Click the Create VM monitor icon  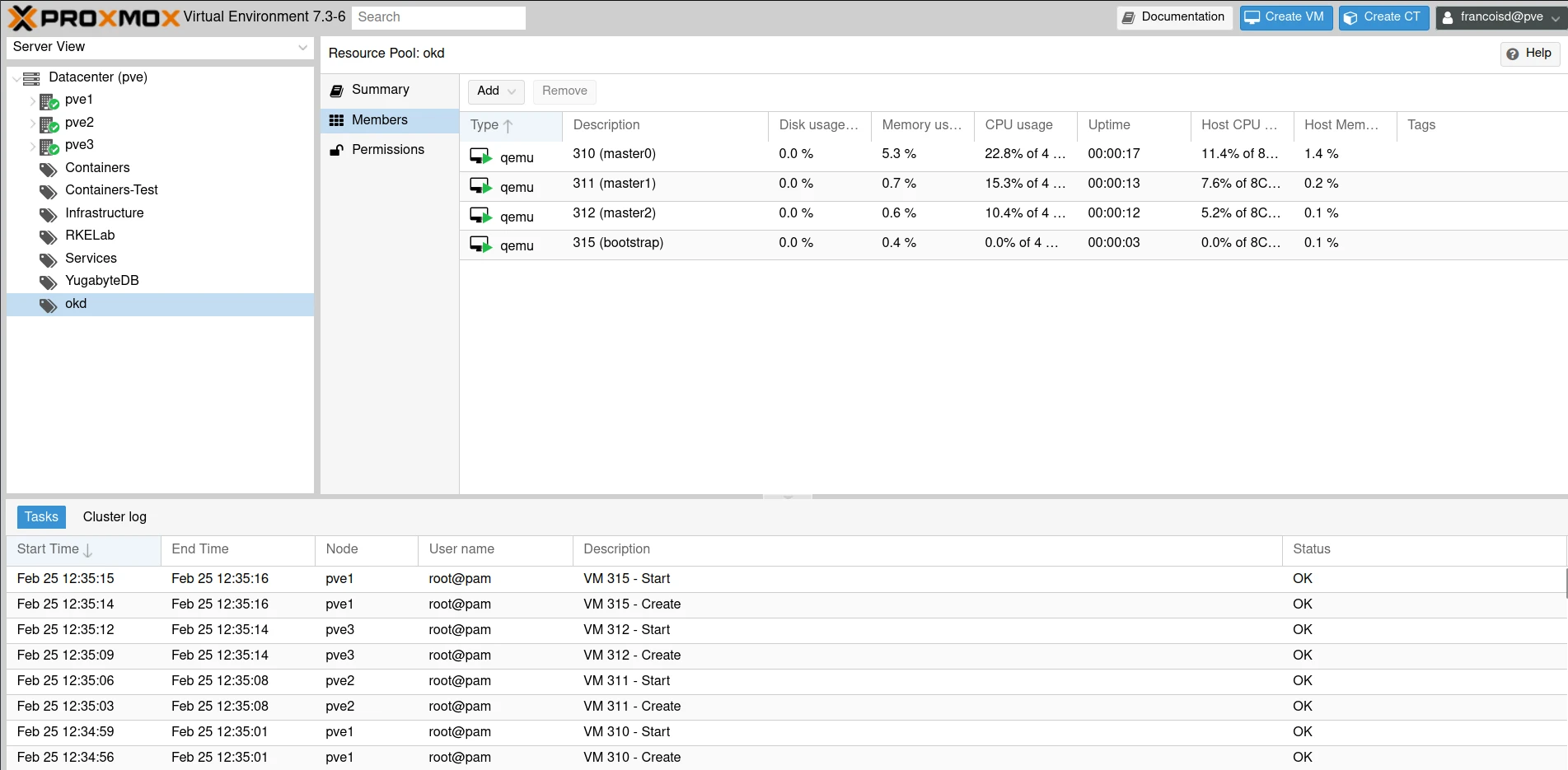click(x=1252, y=17)
